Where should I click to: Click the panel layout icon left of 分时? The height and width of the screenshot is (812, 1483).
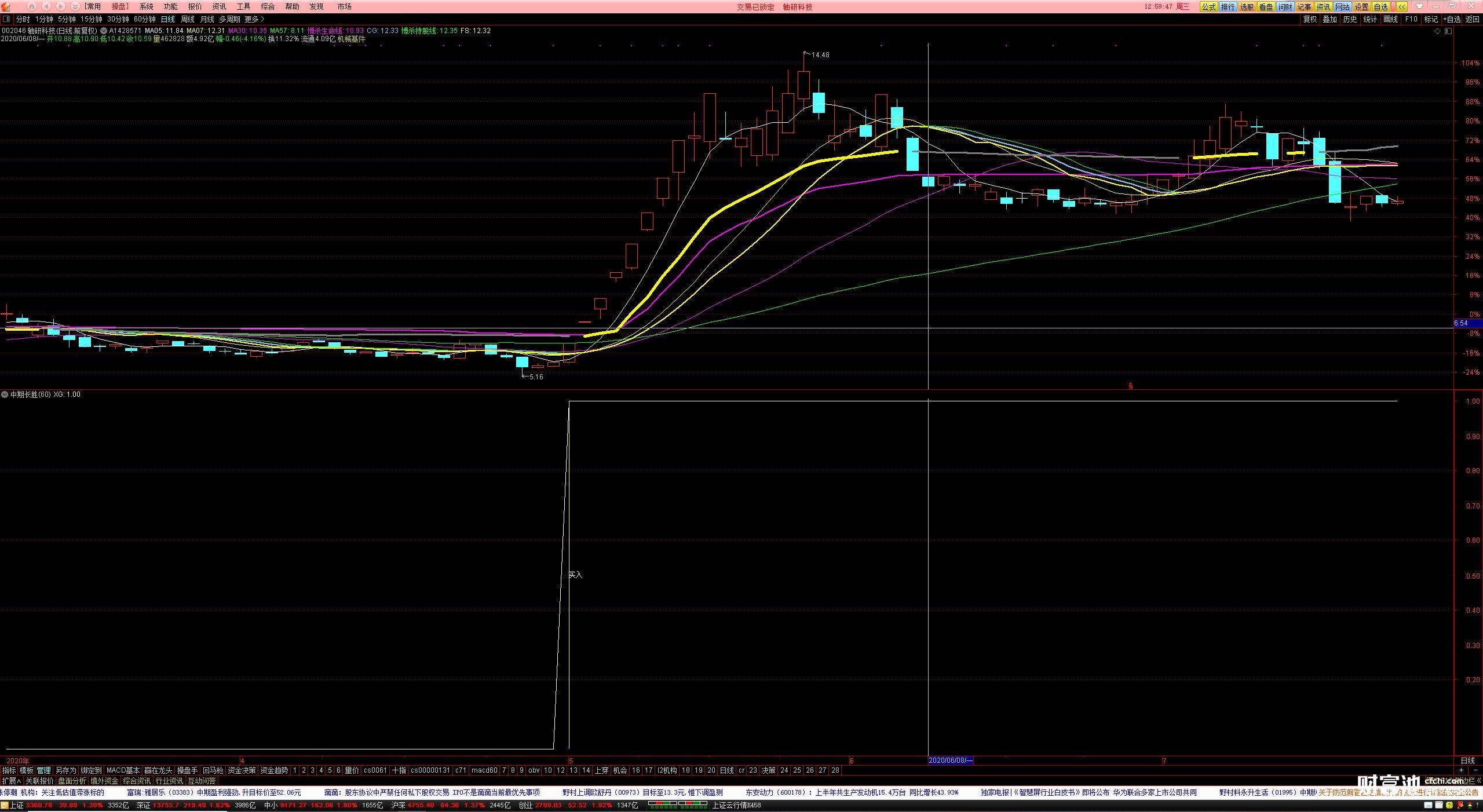(x=7, y=19)
